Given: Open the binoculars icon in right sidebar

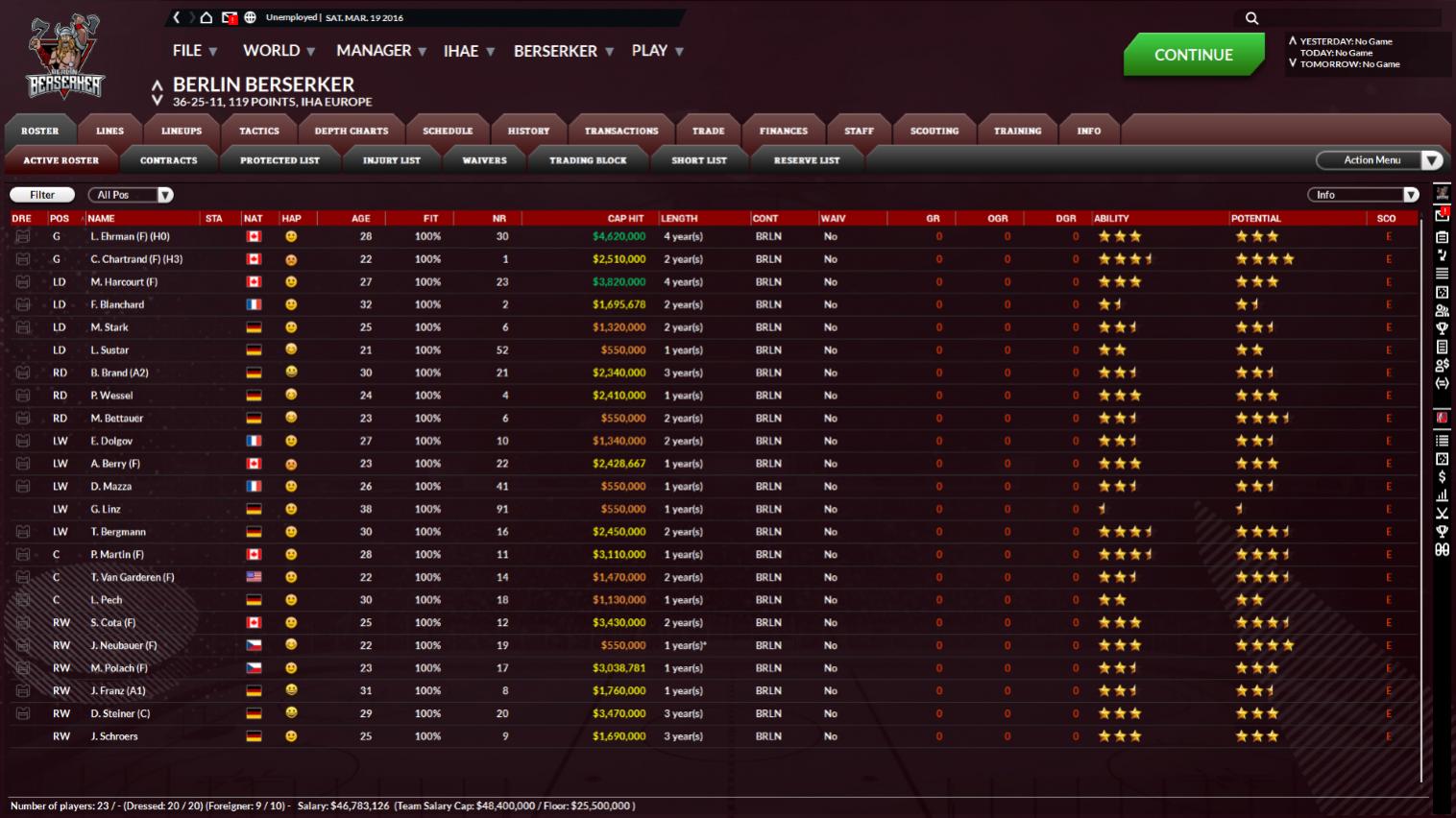Looking at the screenshot, I should pos(1442,549).
